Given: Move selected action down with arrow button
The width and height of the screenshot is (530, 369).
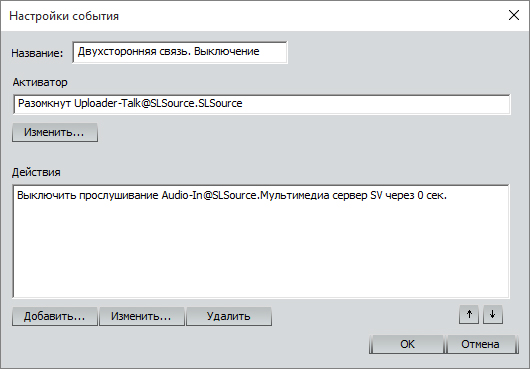Looking at the screenshot, I should coord(493,315).
